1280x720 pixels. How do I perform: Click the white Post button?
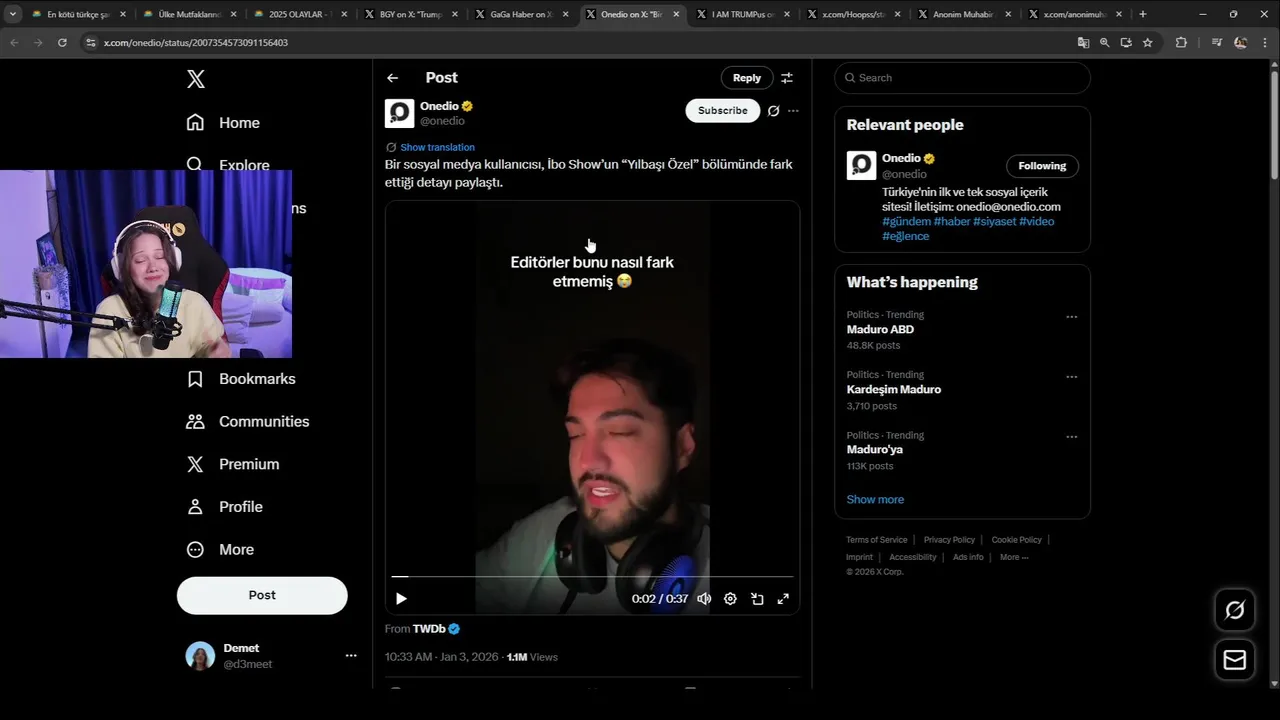(262, 595)
